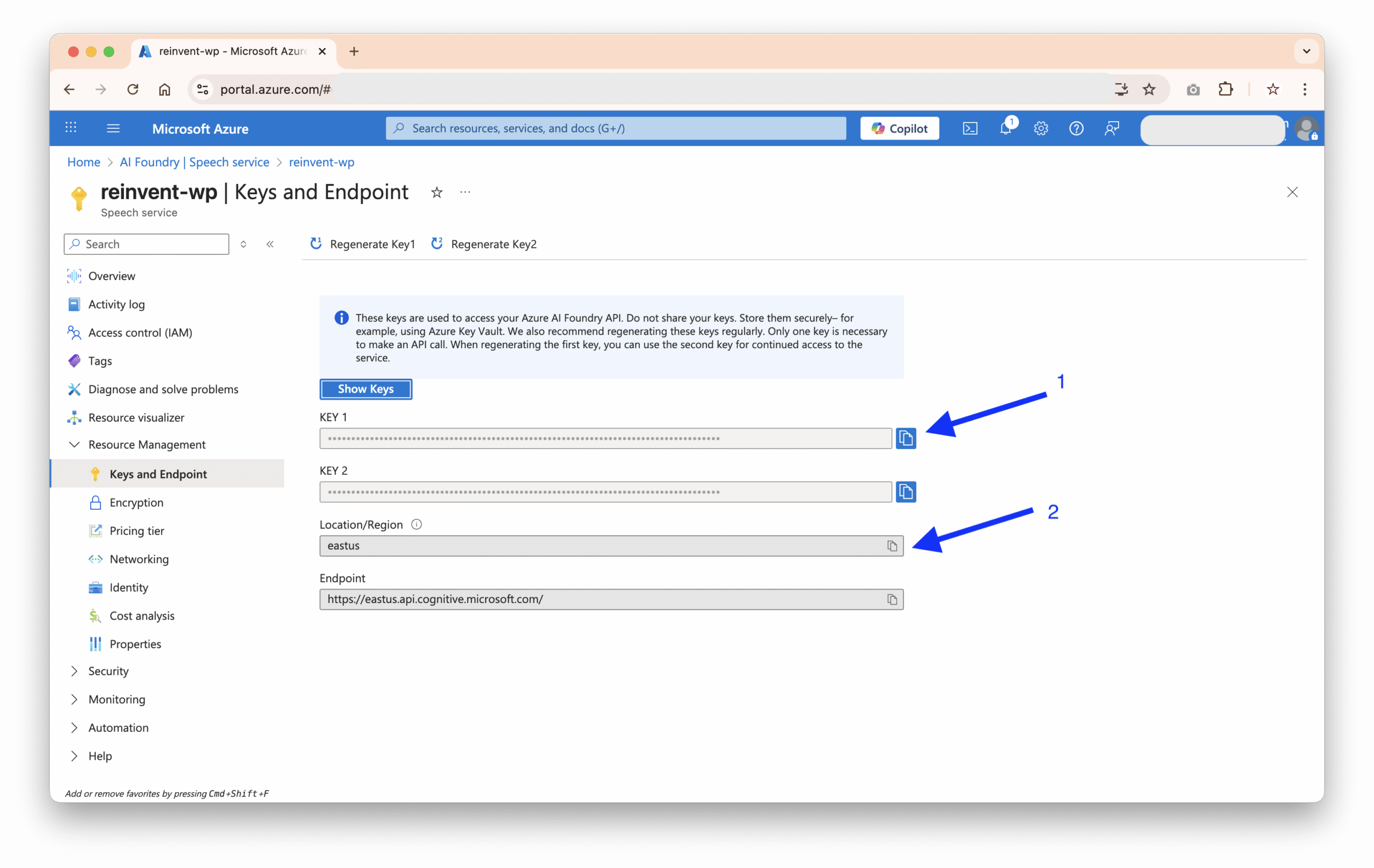
Task: Collapse the sidebar with double chevron
Action: point(270,244)
